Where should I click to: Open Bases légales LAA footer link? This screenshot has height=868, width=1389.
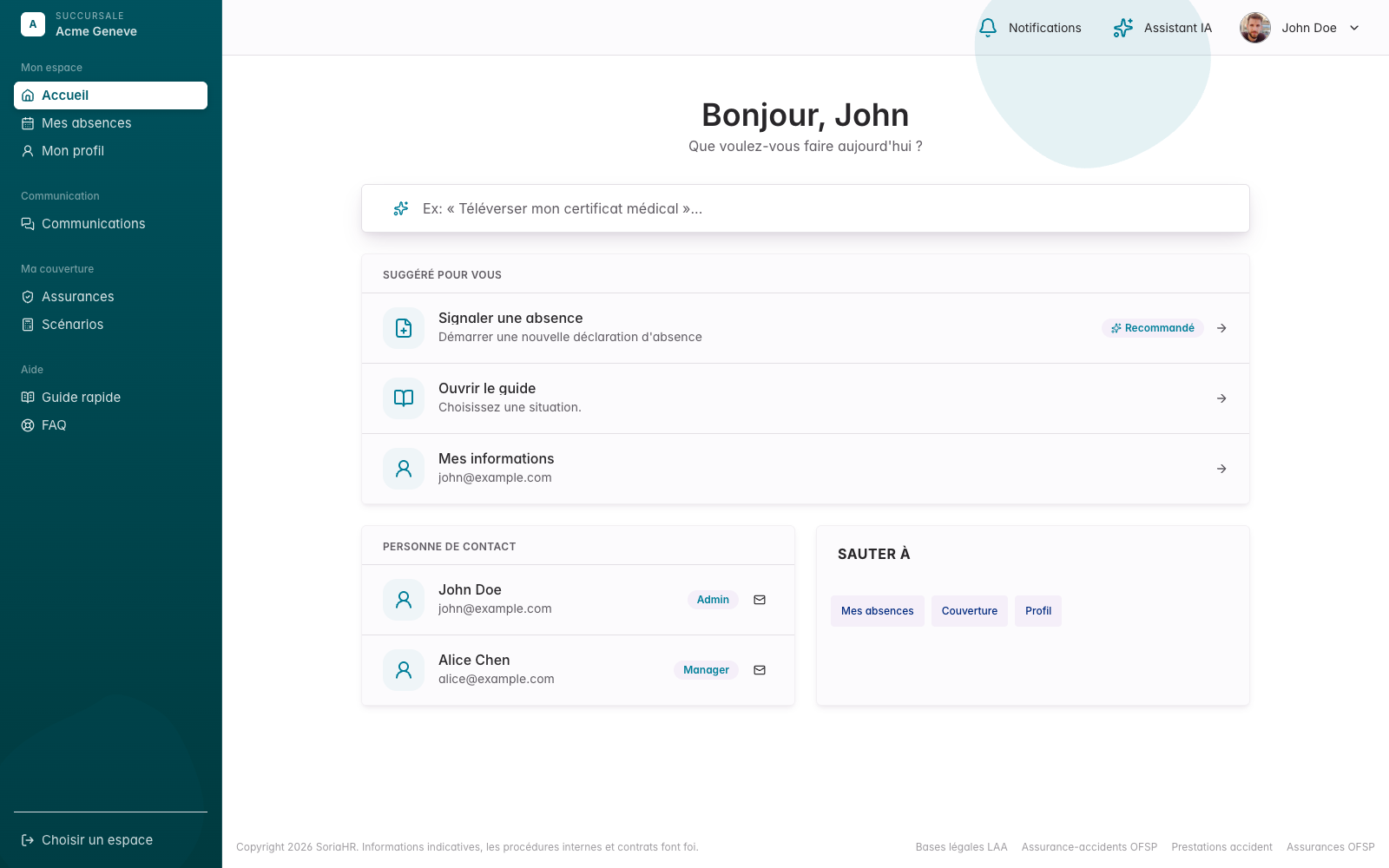[962, 847]
